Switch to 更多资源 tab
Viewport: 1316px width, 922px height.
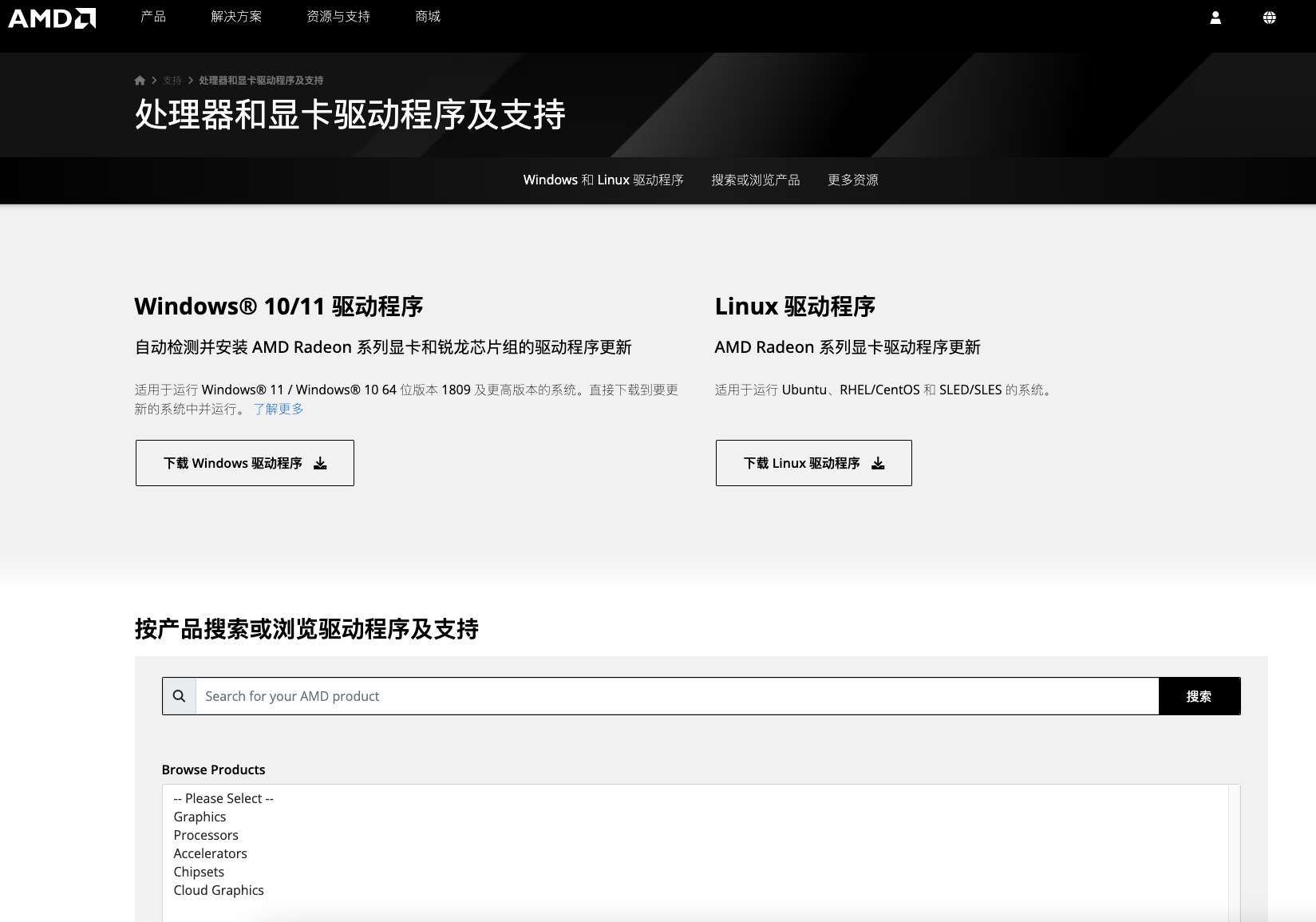[852, 180]
